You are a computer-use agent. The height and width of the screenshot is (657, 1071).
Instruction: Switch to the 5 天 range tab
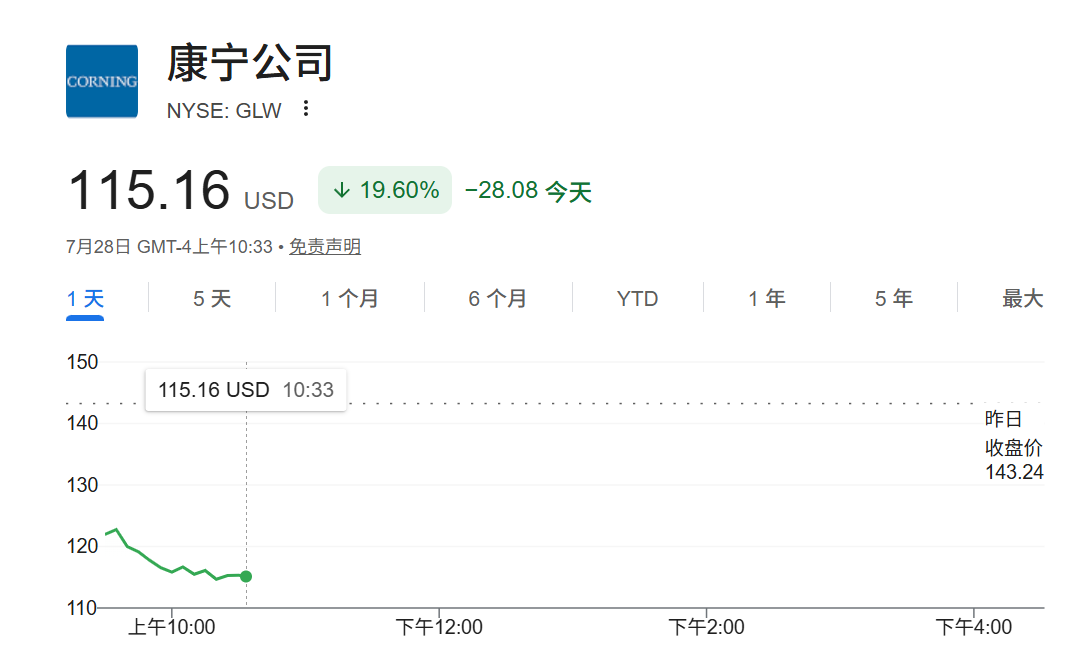(x=212, y=298)
